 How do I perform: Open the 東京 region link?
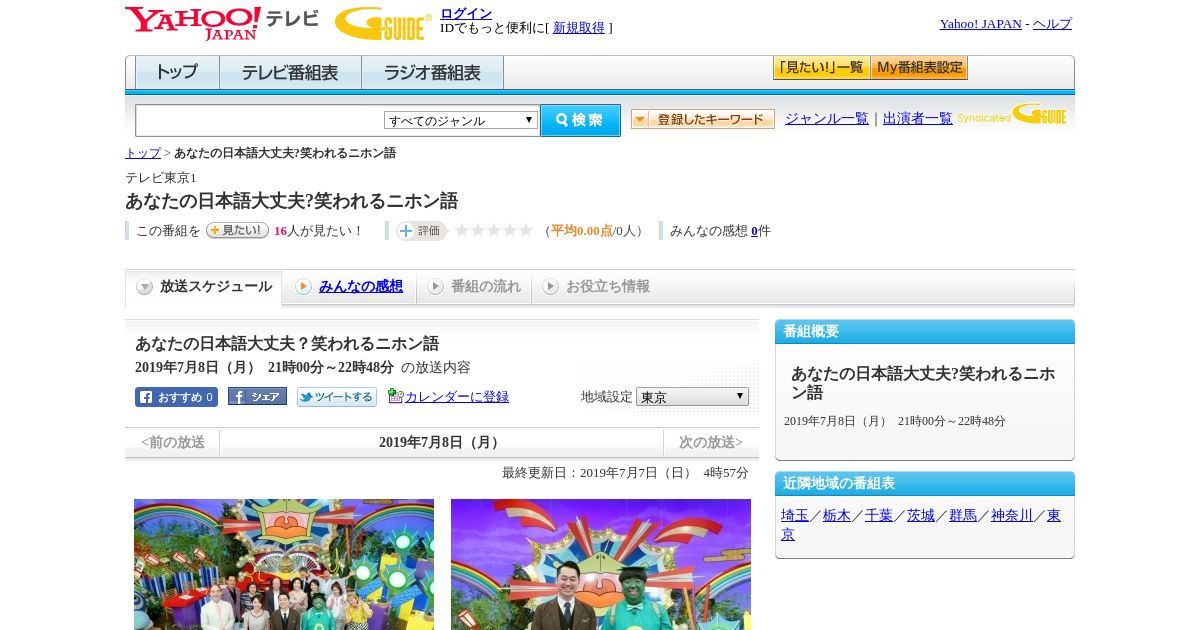click(x=1054, y=516)
